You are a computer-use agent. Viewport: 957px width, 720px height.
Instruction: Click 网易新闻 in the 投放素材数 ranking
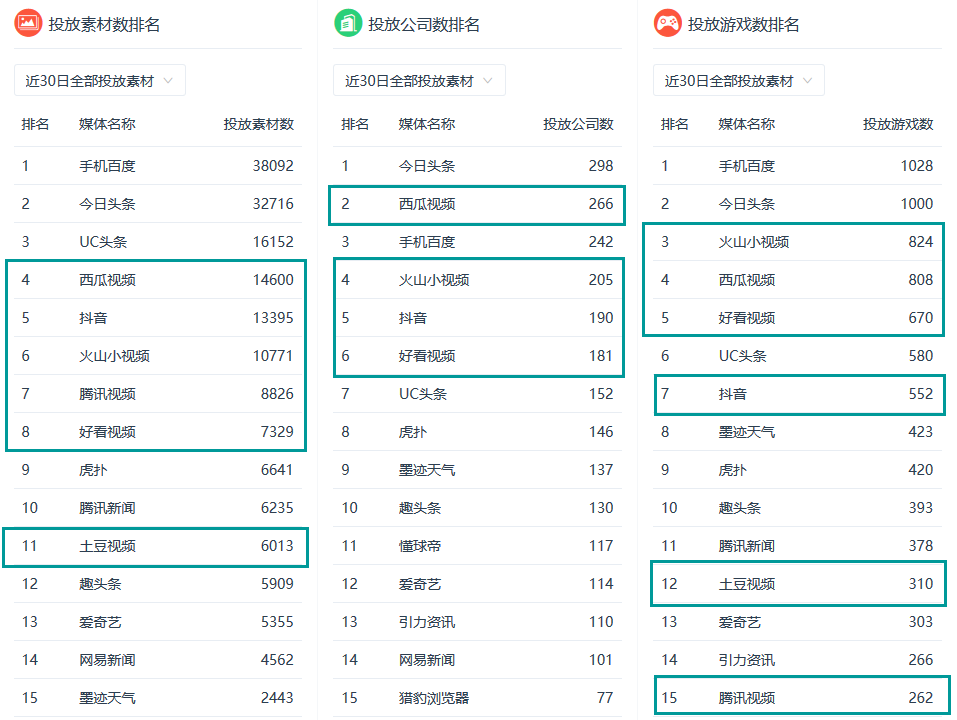tap(107, 660)
